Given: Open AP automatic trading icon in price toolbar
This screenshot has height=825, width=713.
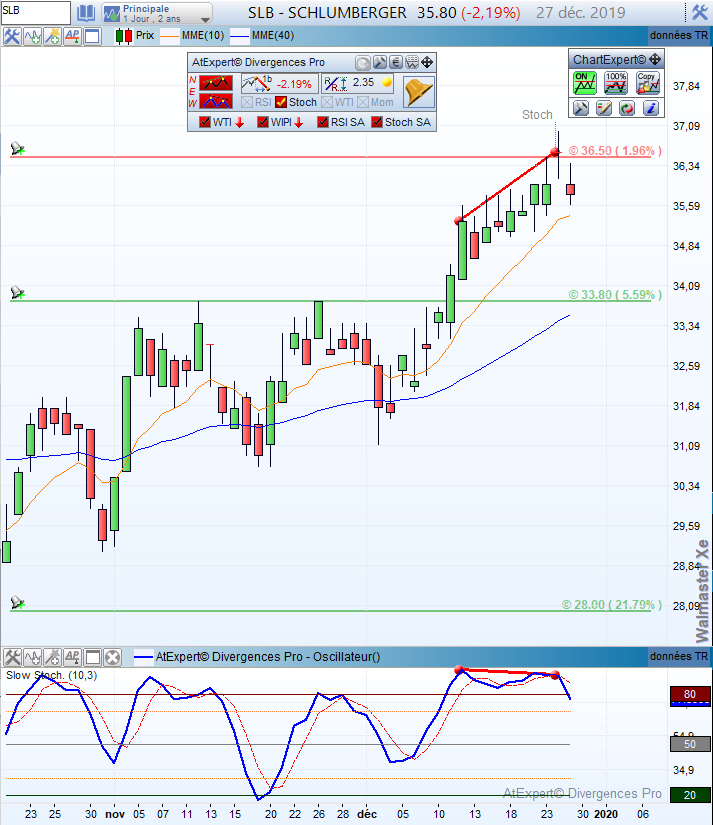Looking at the screenshot, I should click(x=72, y=36).
